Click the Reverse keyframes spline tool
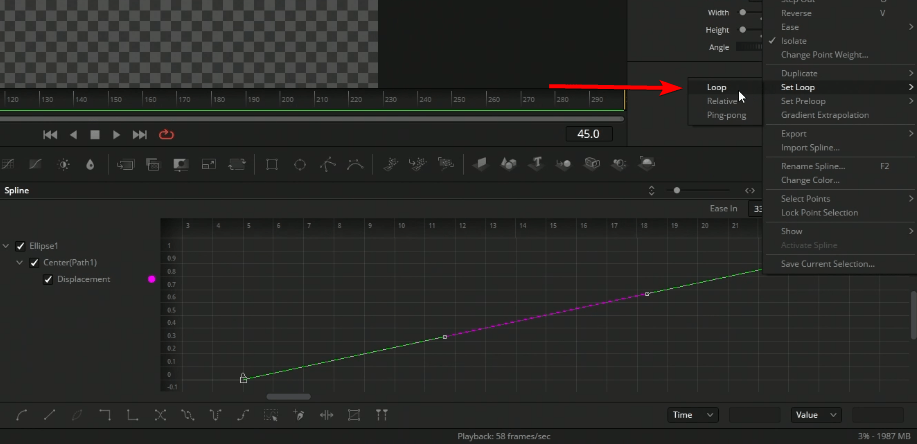This screenshot has height=444, width=917. pos(160,415)
